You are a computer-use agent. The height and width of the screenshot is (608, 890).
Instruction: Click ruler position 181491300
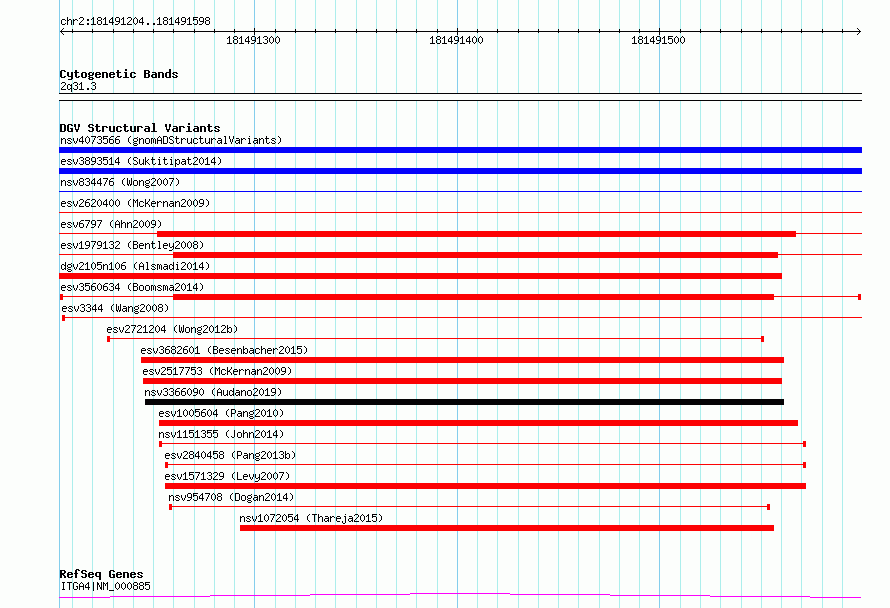click(x=253, y=40)
